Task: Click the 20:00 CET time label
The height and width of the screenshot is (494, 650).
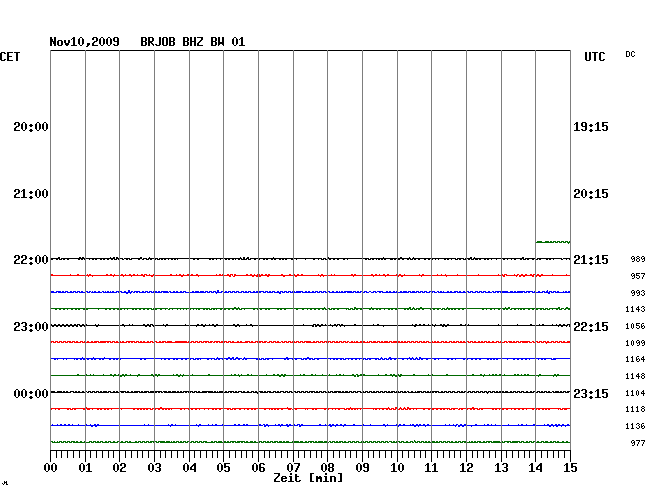Action: tap(31, 127)
